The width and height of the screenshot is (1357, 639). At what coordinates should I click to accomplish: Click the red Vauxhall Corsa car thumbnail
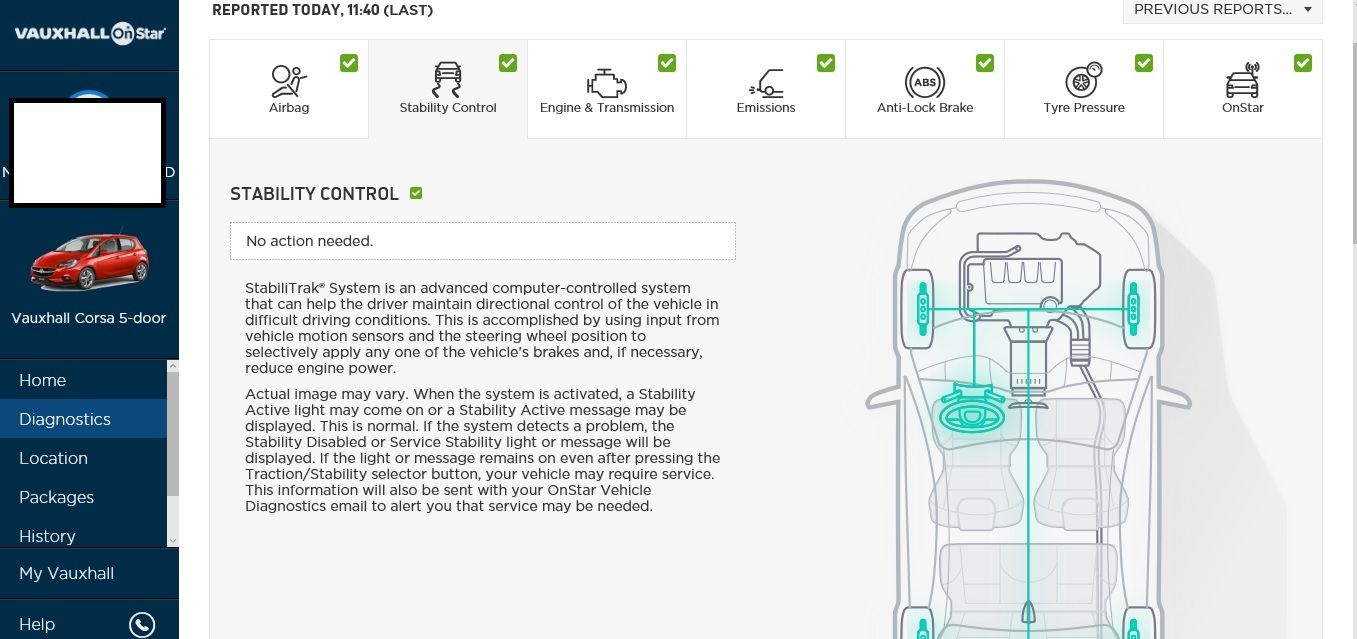click(89, 262)
